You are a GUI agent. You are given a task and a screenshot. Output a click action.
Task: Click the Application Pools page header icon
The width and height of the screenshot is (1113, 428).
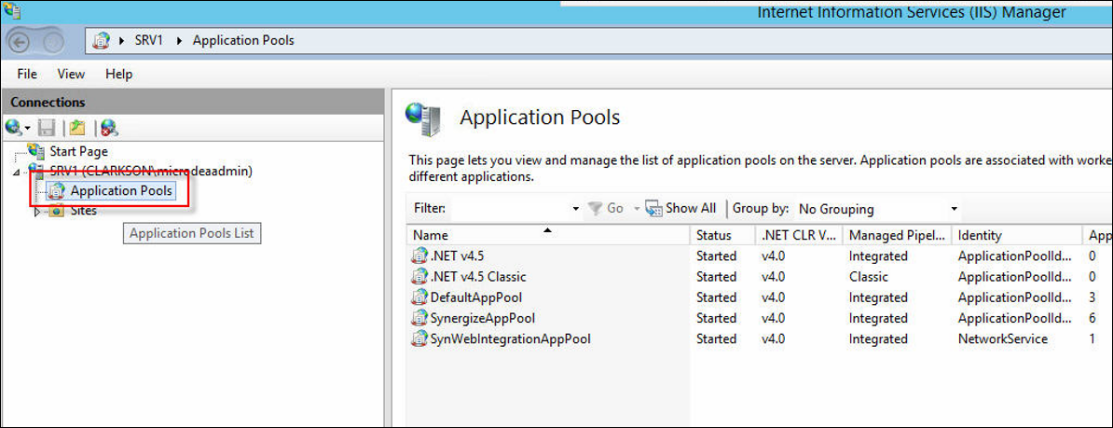[424, 119]
